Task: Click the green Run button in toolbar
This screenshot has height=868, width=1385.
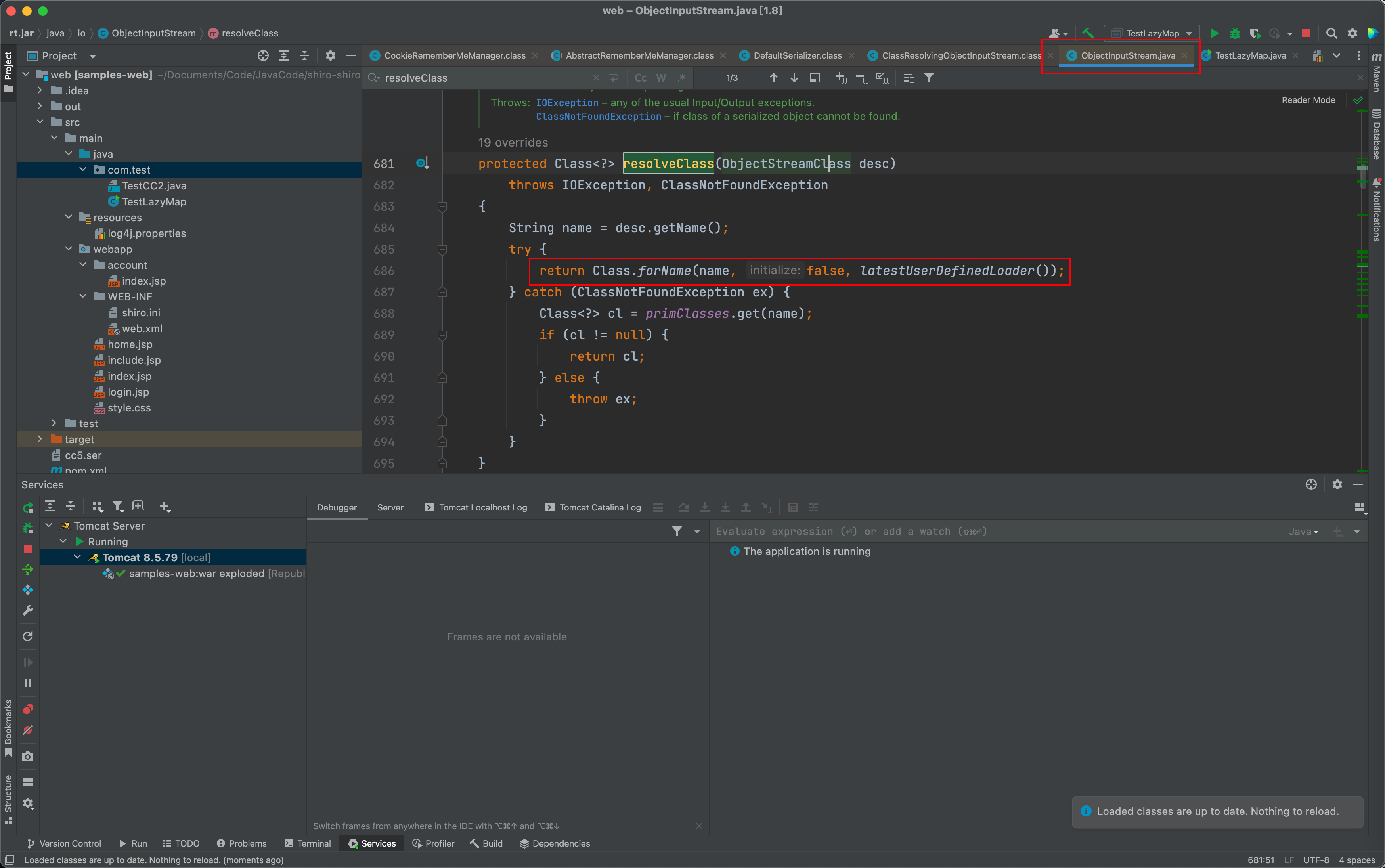Action: [1215, 33]
